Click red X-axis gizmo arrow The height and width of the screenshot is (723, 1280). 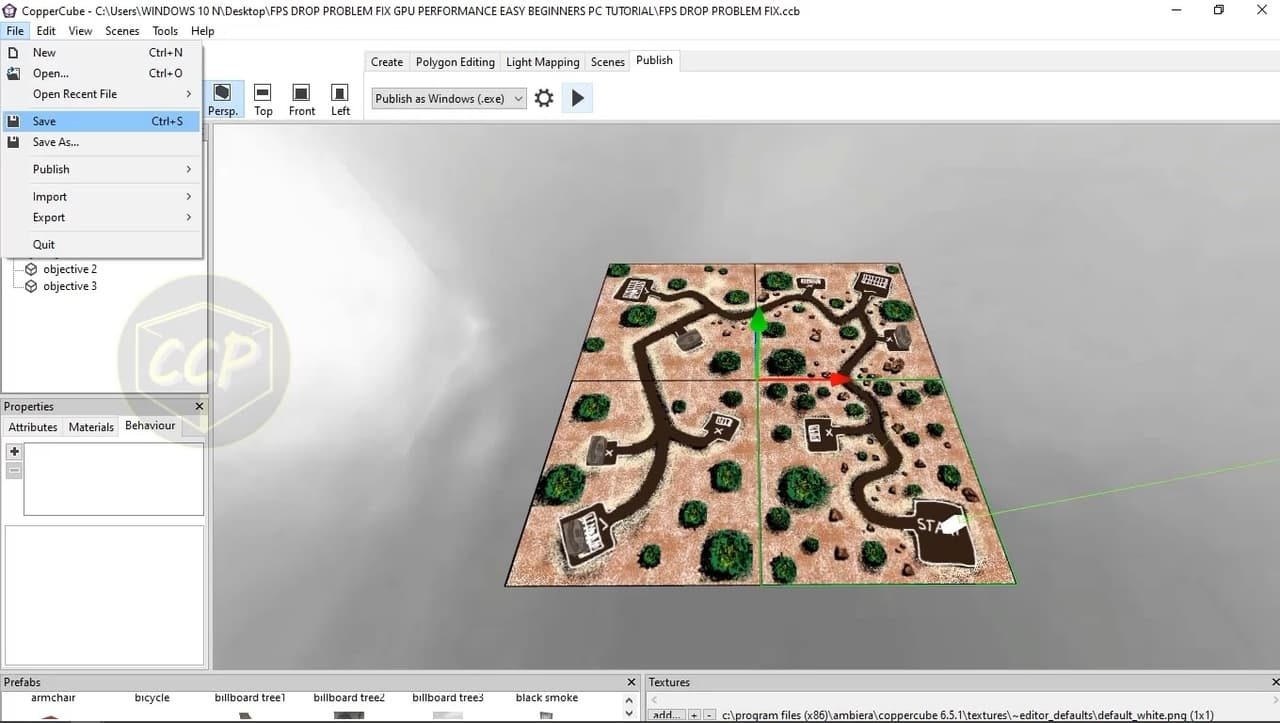[839, 379]
